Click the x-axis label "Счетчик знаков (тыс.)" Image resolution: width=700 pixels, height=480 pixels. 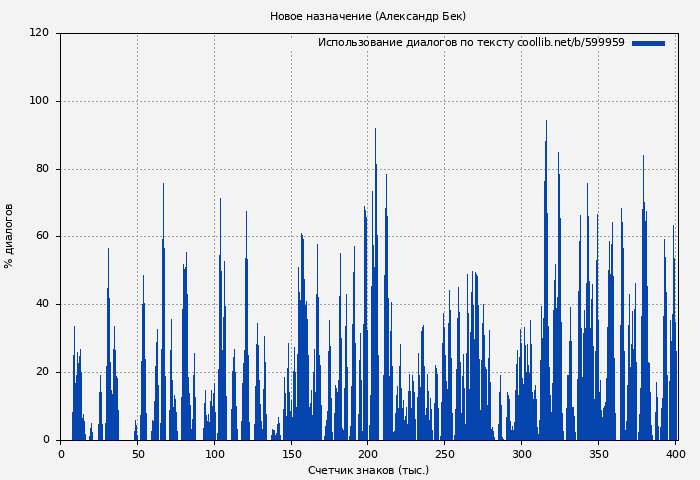tap(368, 470)
